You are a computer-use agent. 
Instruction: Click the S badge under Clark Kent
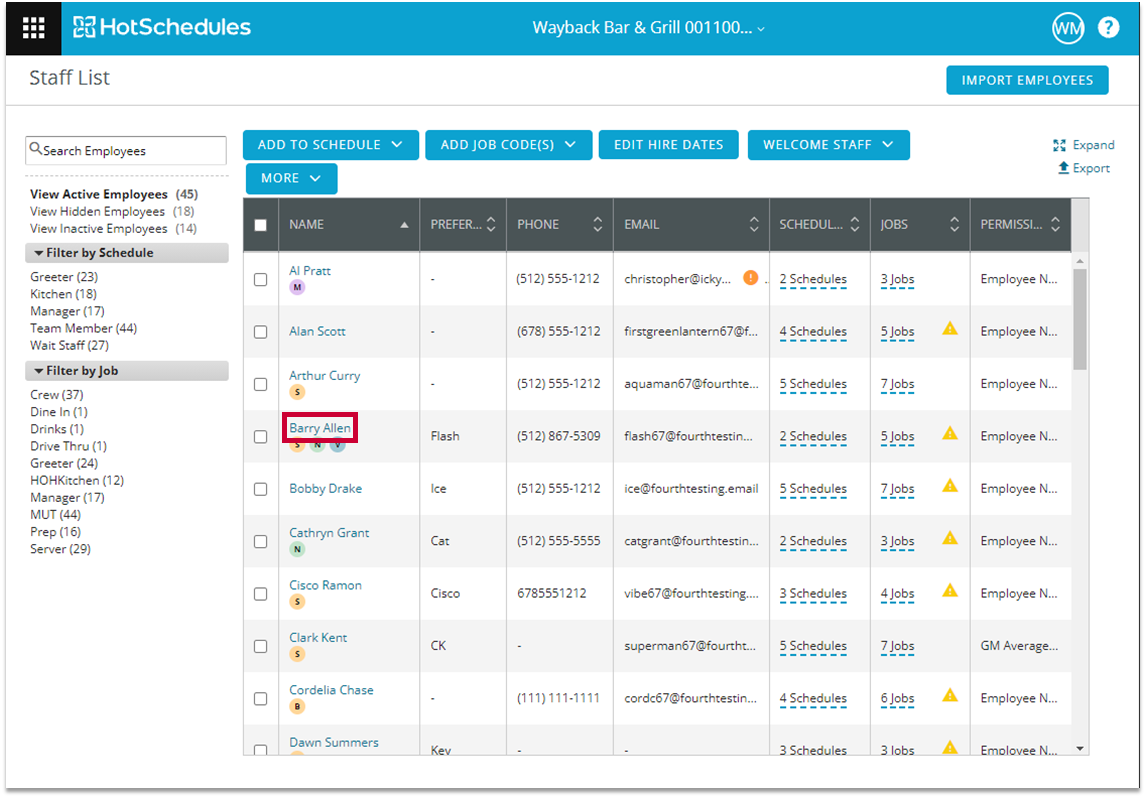click(297, 654)
